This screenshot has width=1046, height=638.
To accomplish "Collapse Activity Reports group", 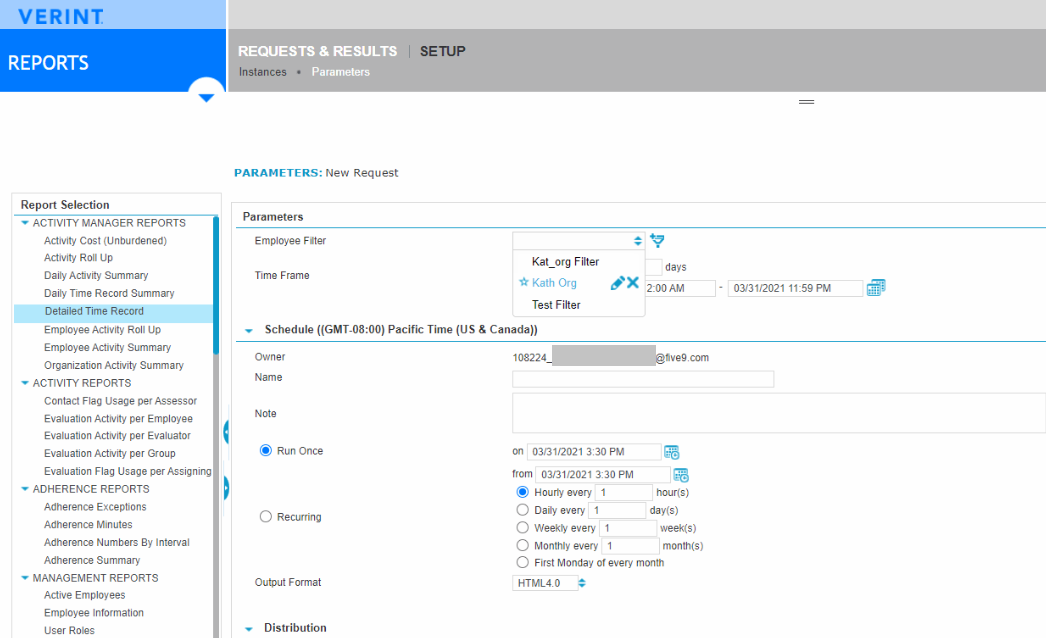I will pyautogui.click(x=25, y=383).
